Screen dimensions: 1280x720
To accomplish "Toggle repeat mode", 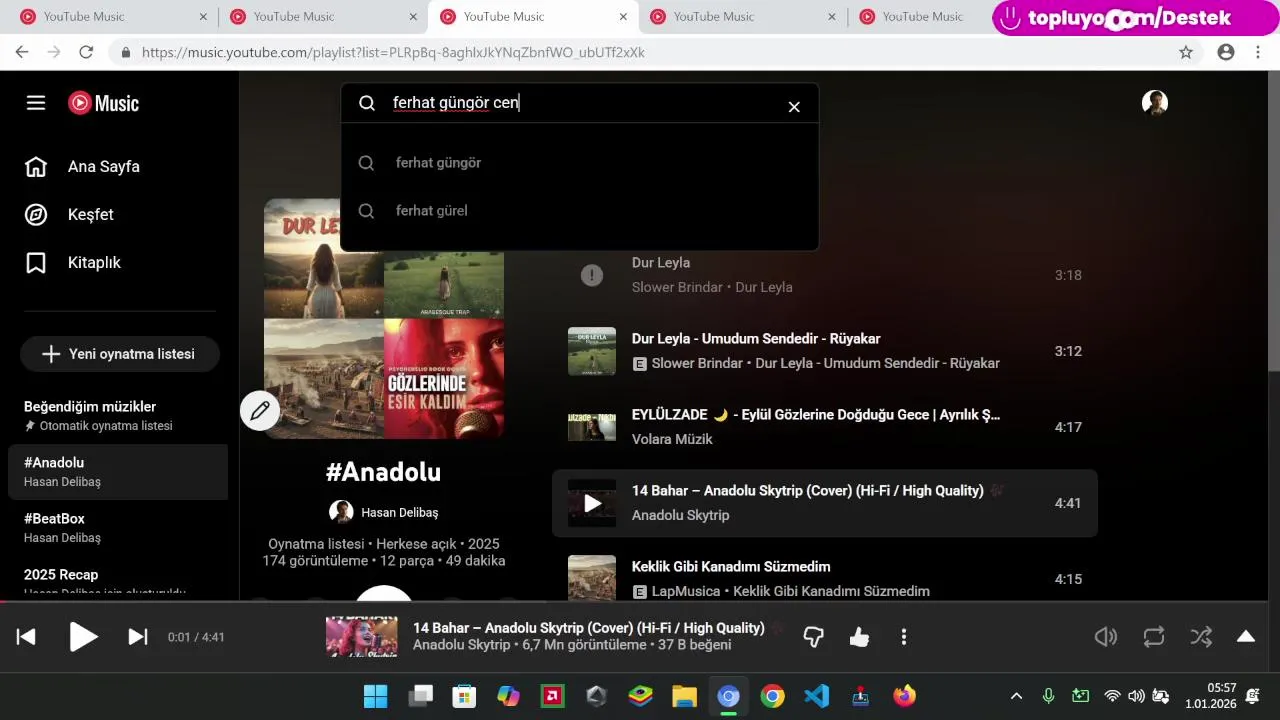I will point(1154,637).
